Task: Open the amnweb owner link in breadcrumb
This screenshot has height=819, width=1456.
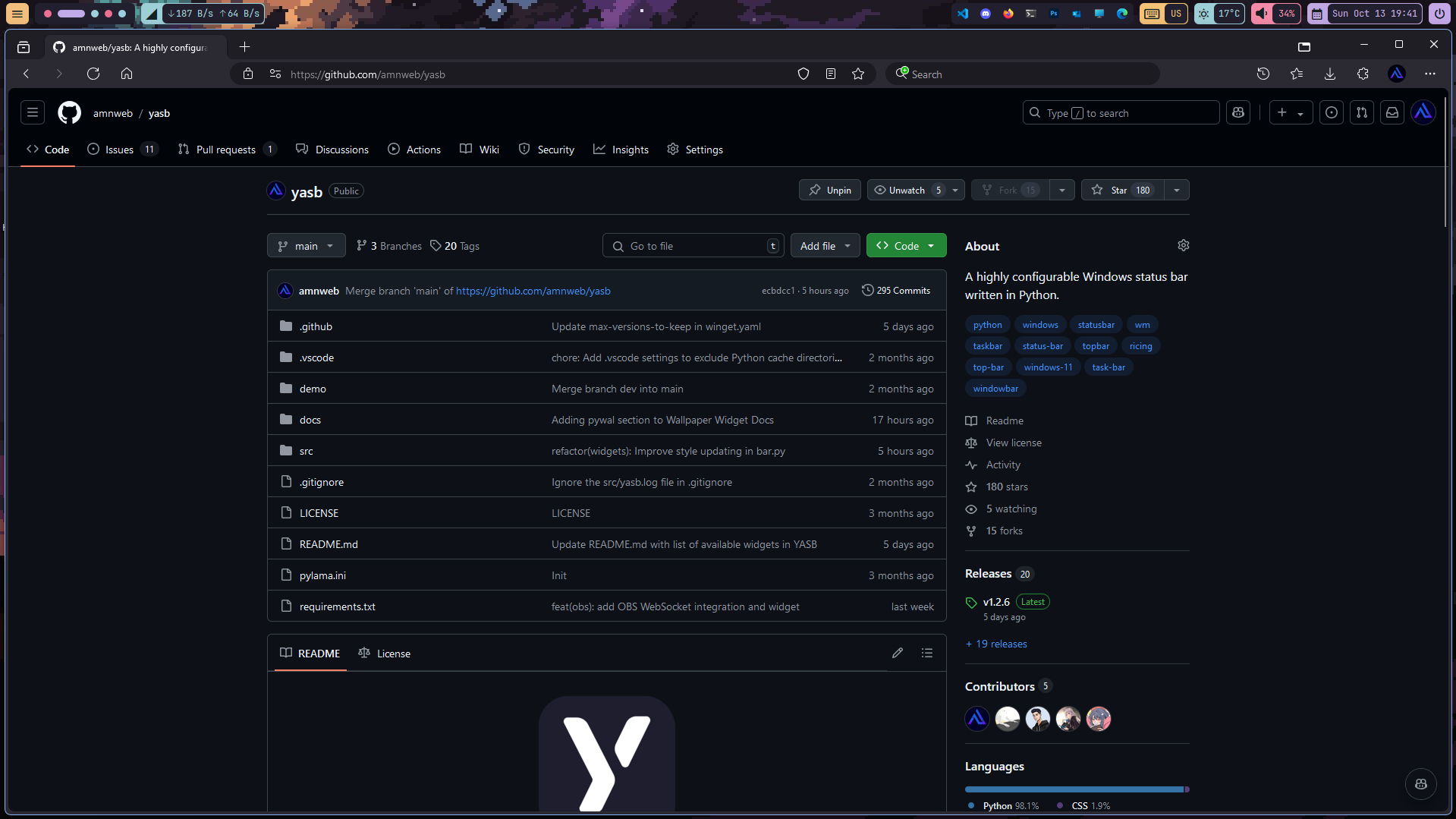Action: [x=113, y=113]
